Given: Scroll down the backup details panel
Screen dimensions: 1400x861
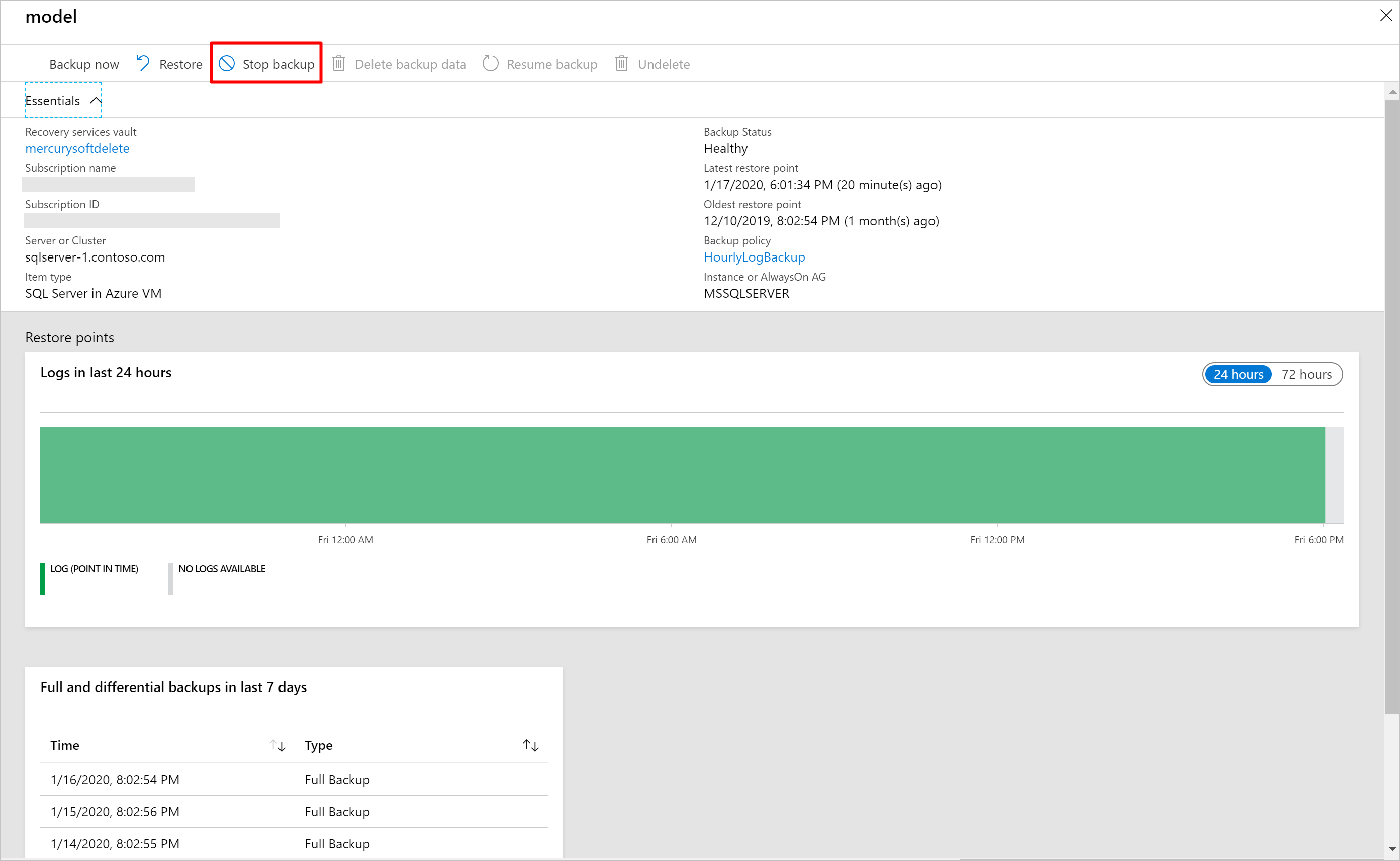Looking at the screenshot, I should [x=1391, y=848].
